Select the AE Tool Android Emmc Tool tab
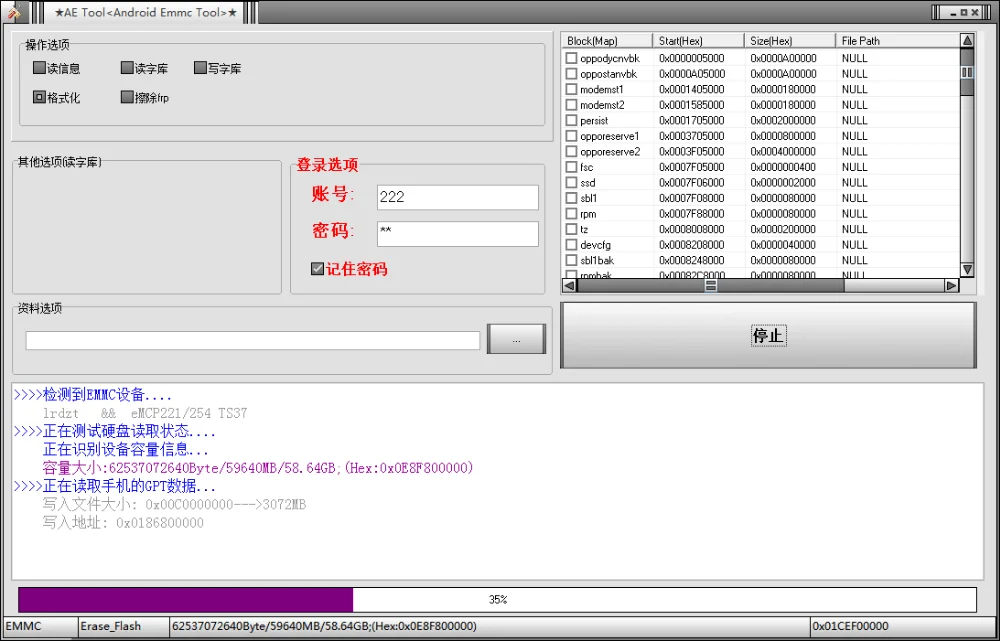 (x=145, y=13)
